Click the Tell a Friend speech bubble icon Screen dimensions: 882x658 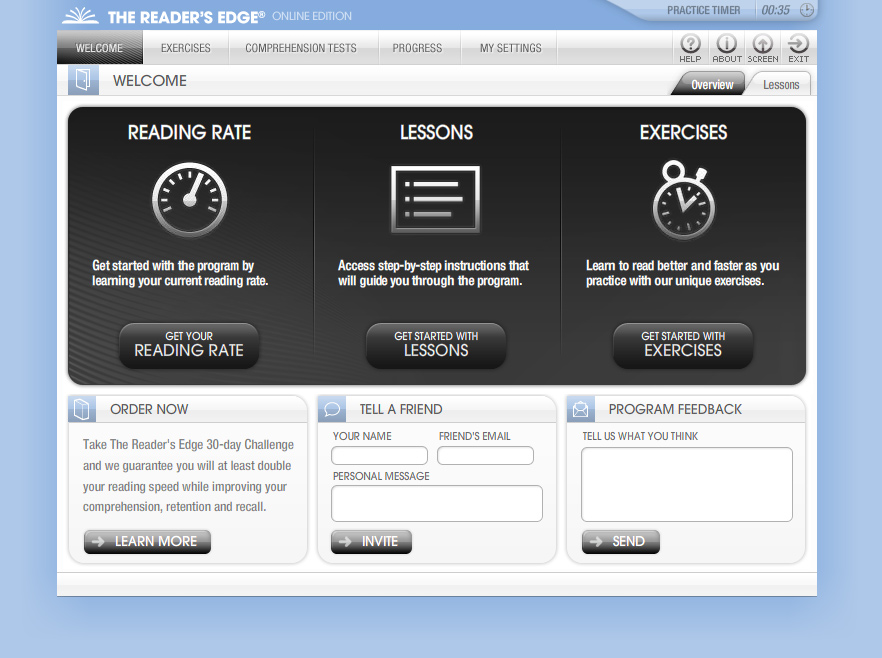(x=332, y=409)
